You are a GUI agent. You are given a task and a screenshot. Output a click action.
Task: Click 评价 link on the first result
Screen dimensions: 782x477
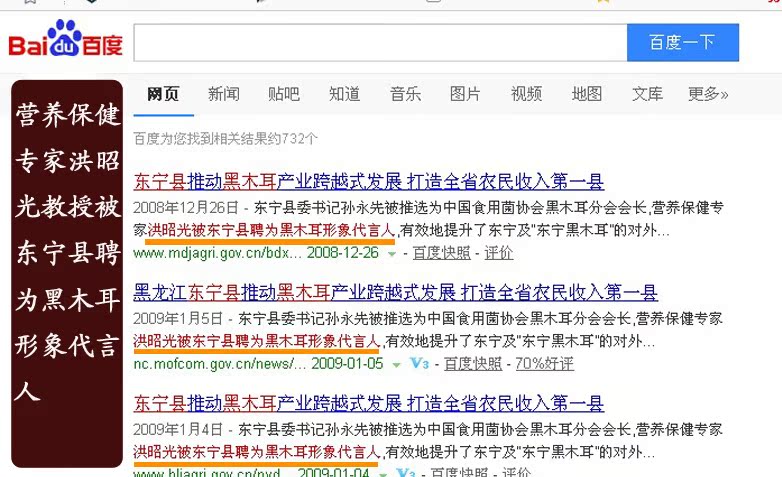(x=500, y=253)
